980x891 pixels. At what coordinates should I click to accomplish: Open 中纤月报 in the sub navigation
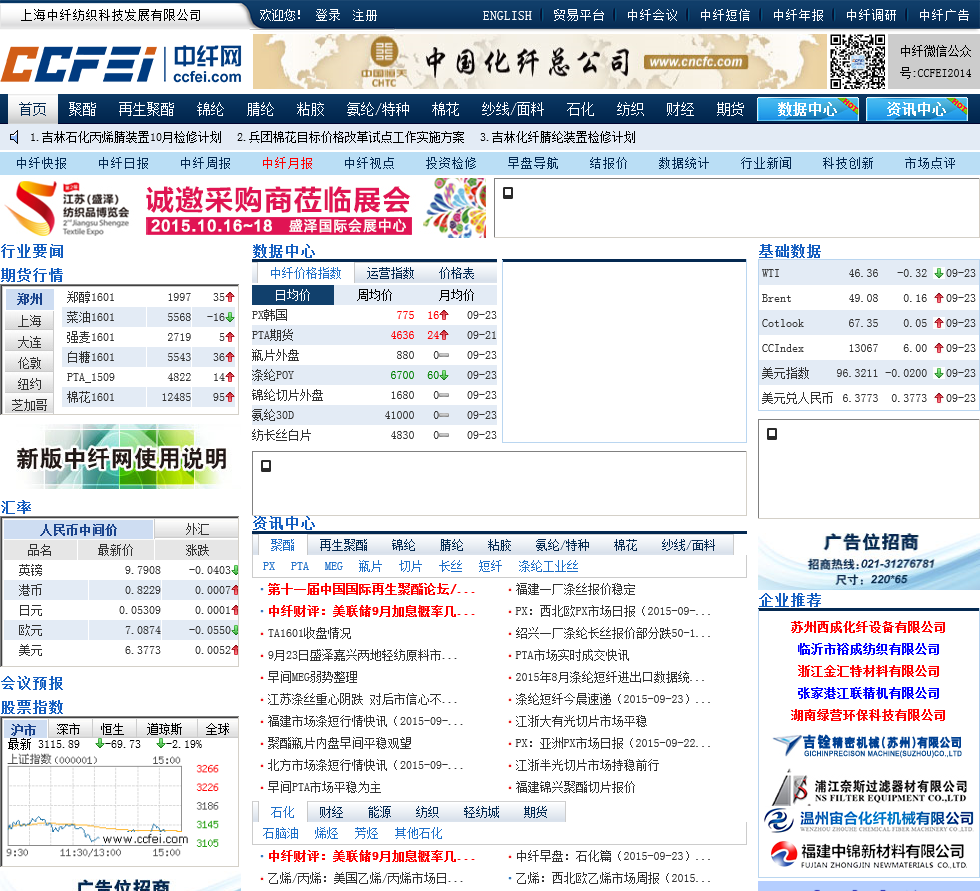click(288, 163)
